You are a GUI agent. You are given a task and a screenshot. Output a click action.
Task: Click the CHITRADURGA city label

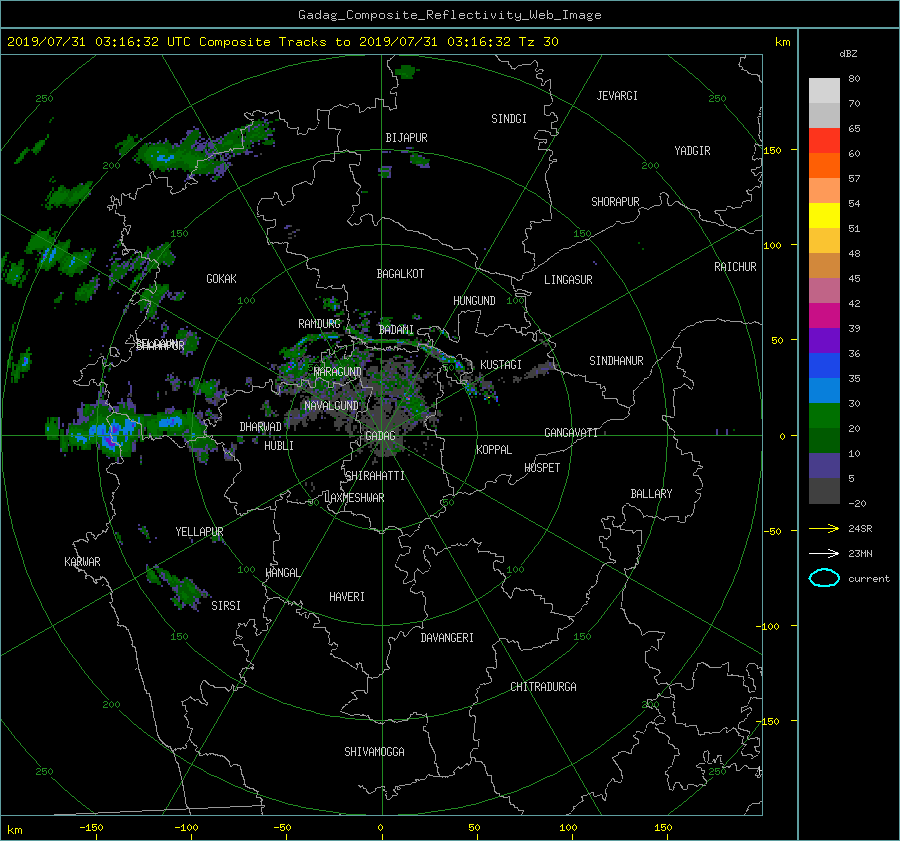coord(543,687)
